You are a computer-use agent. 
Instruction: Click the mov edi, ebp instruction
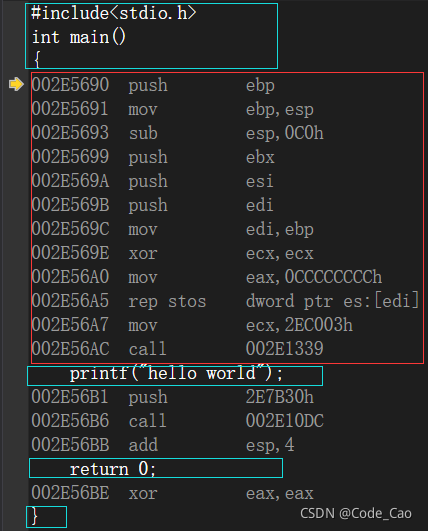(x=173, y=229)
